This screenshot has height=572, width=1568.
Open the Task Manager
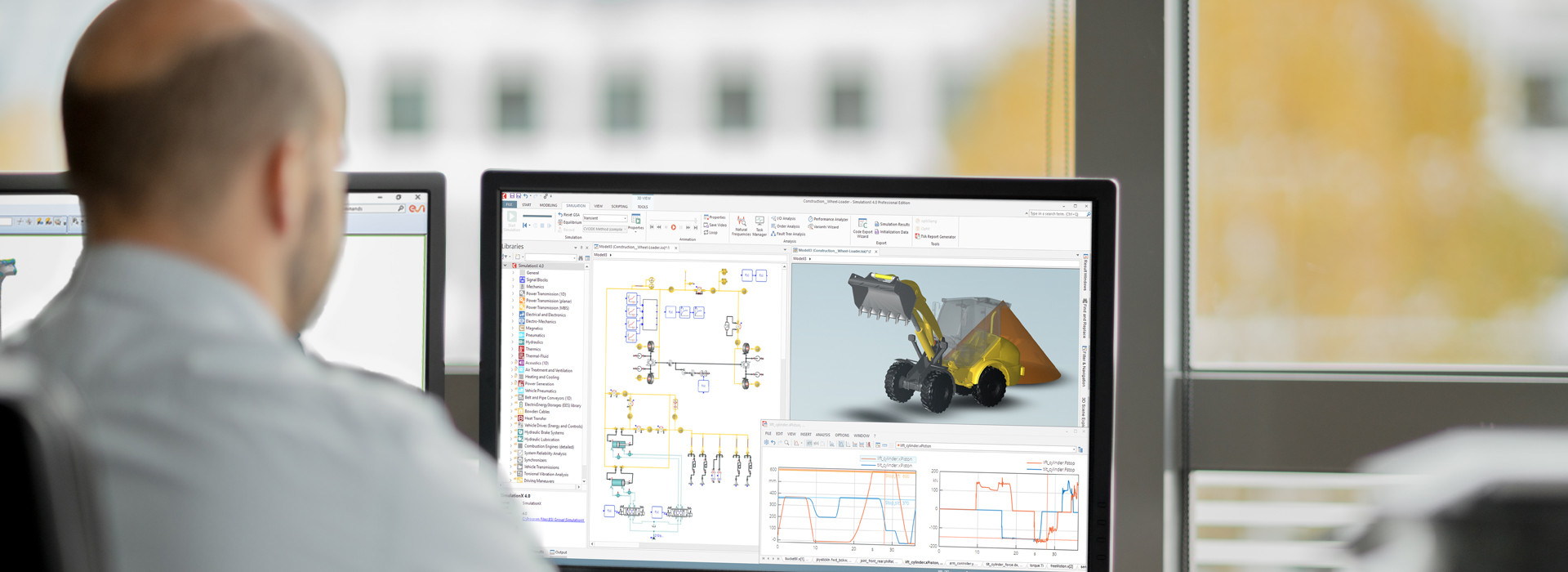(759, 227)
